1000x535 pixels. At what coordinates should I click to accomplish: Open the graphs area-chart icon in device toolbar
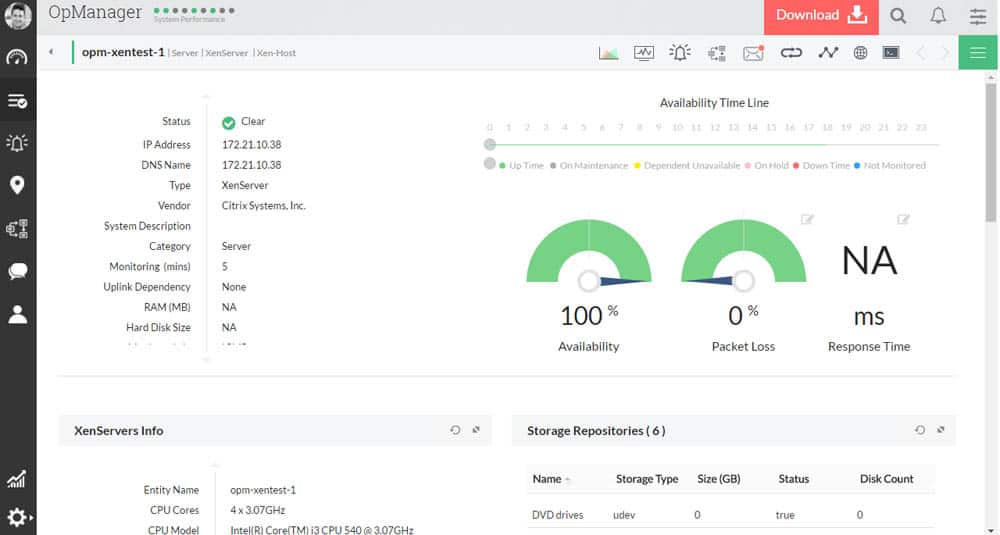click(x=608, y=53)
